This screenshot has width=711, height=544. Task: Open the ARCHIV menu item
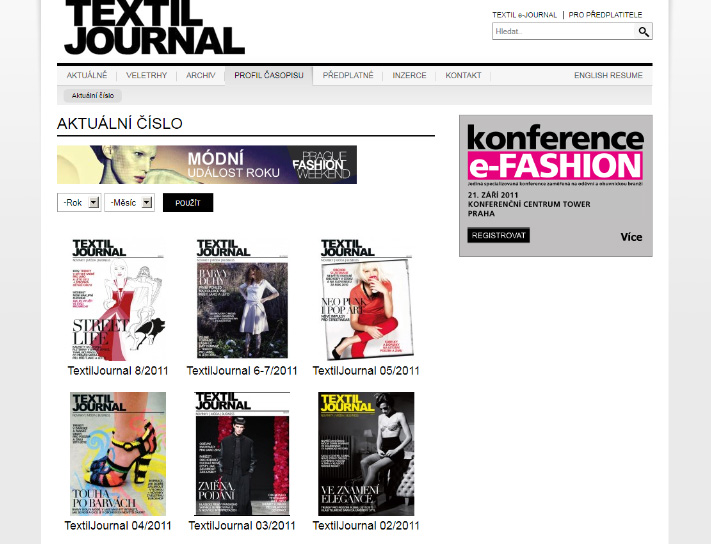[x=200, y=75]
